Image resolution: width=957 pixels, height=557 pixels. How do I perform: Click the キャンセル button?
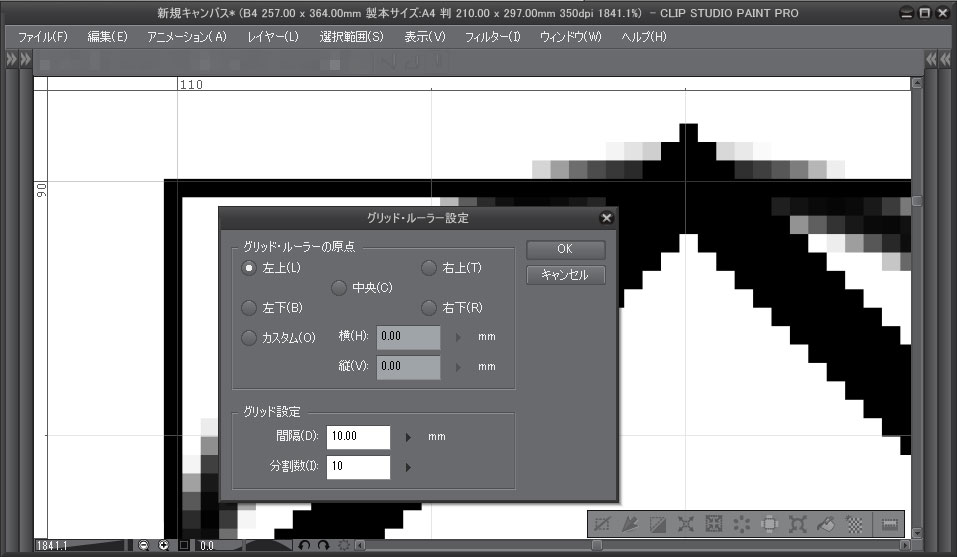565,275
